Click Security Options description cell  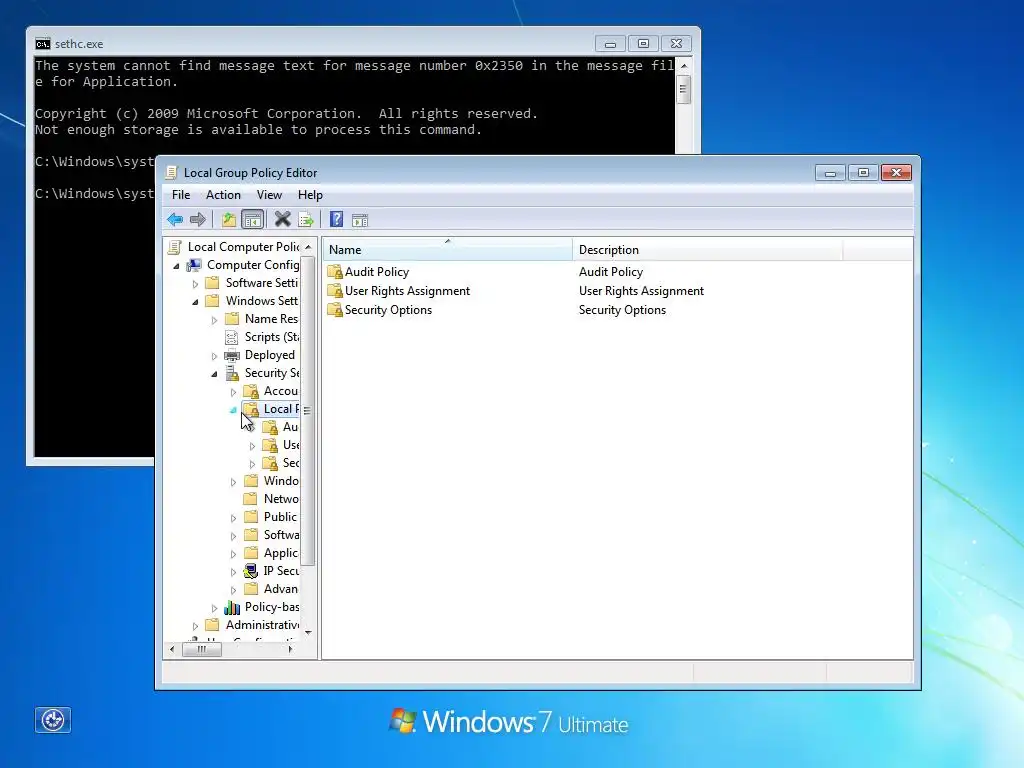(622, 310)
